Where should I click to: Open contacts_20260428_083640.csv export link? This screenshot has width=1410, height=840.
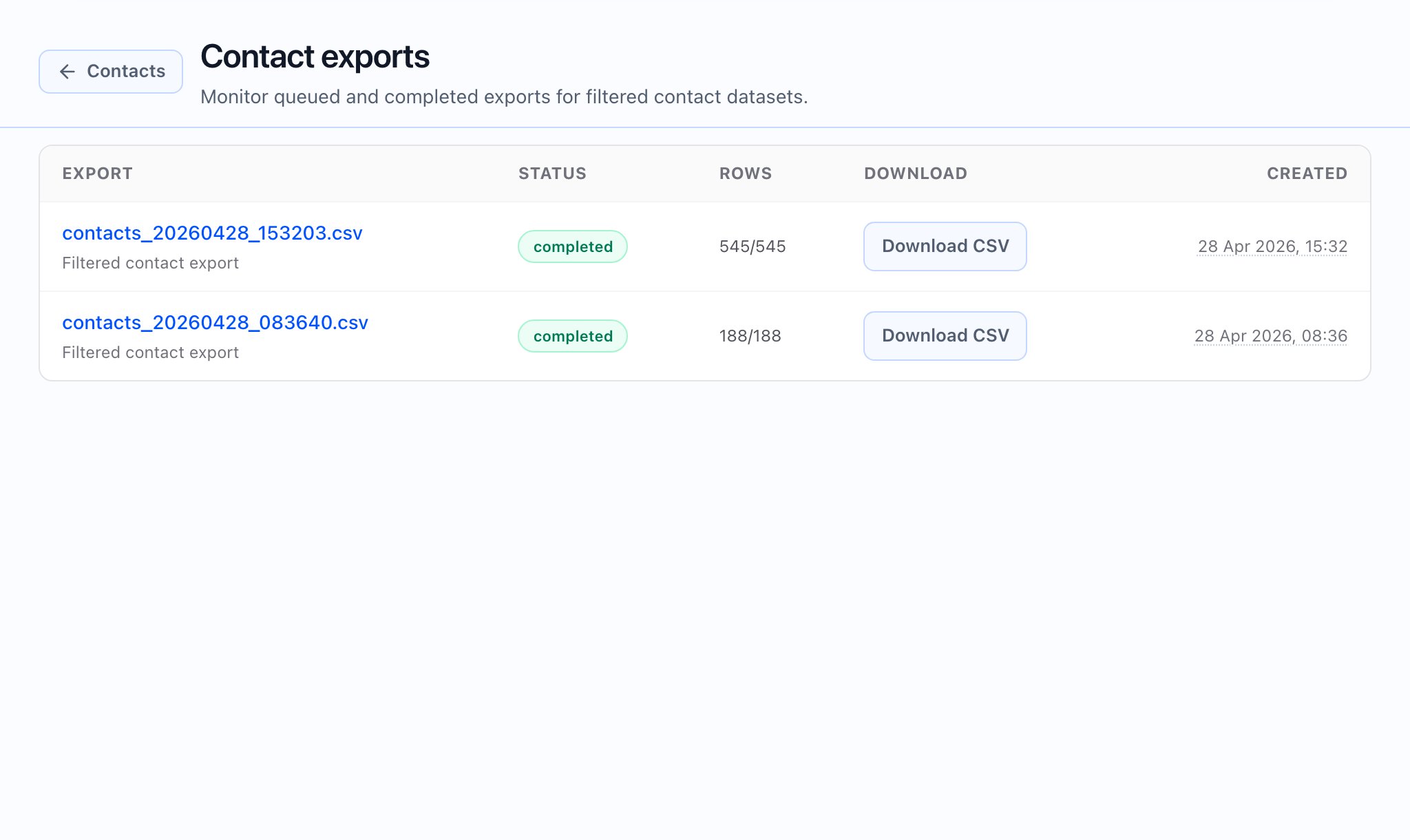point(215,323)
